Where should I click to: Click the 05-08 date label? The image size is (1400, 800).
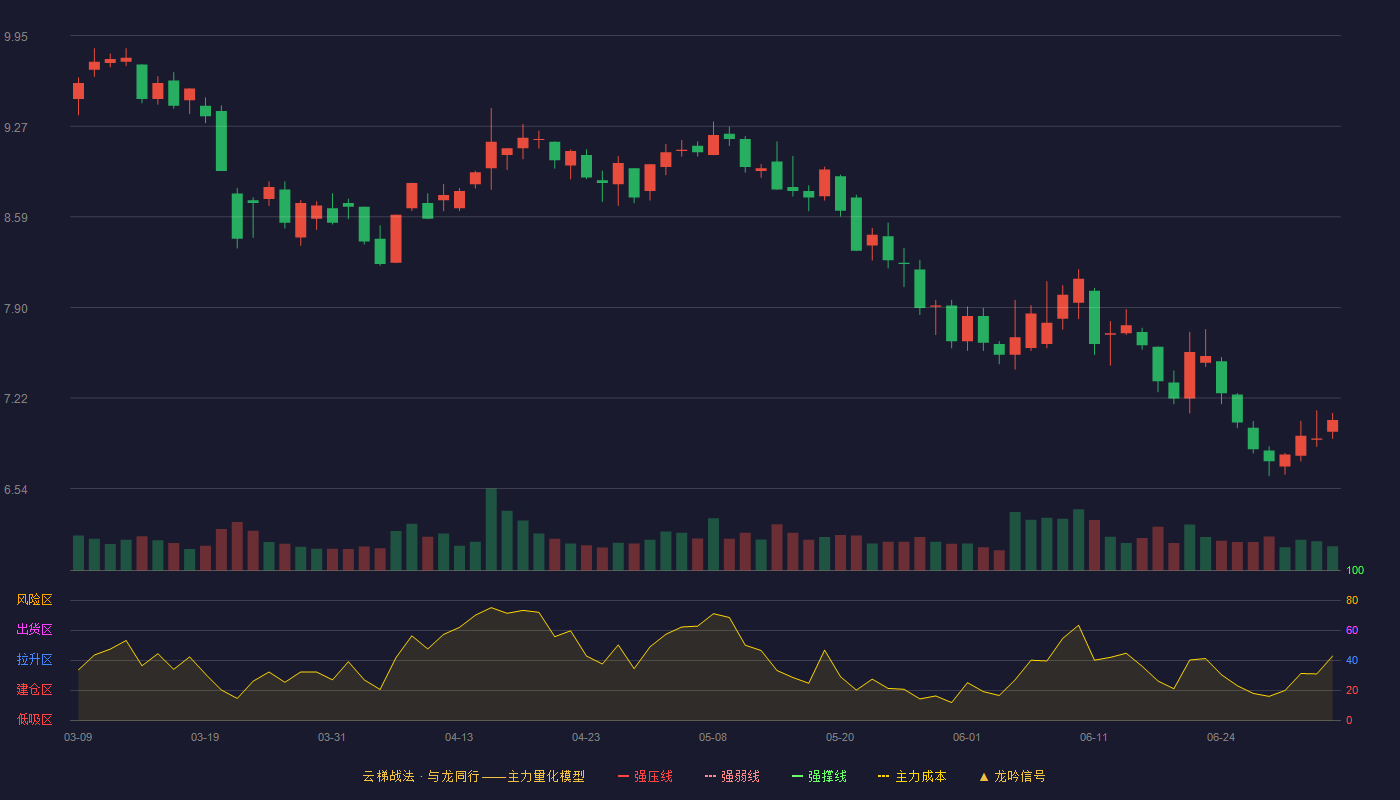point(713,737)
